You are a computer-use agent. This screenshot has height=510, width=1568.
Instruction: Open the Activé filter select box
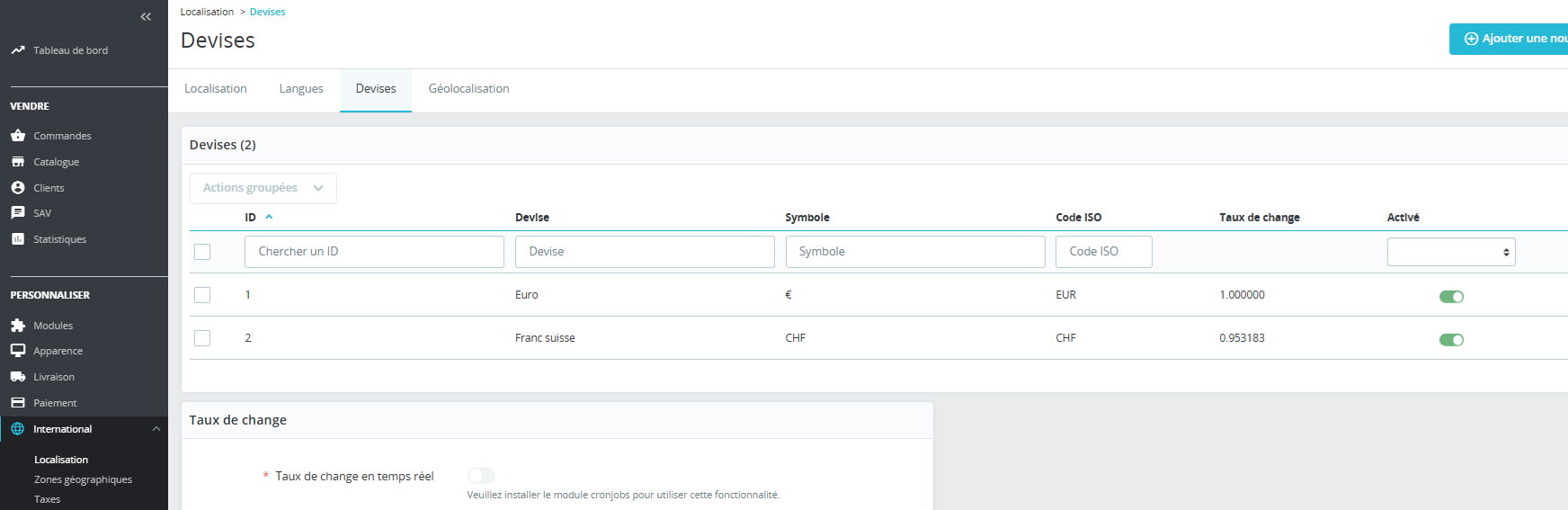pyautogui.click(x=1450, y=252)
